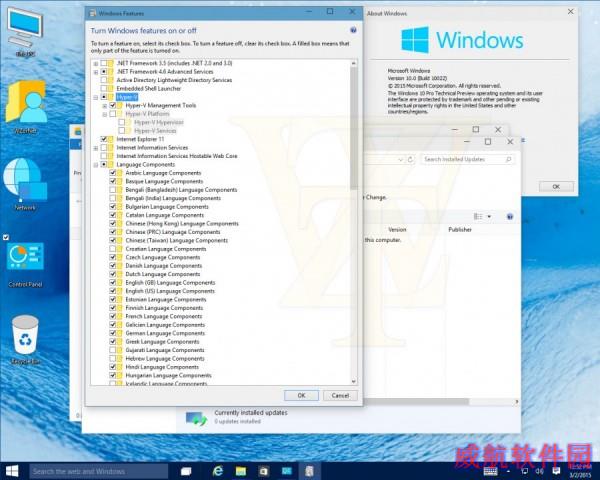The height and width of the screenshot is (480, 600).
Task: Click the view options icon in Installed Updates
Action: (478, 217)
